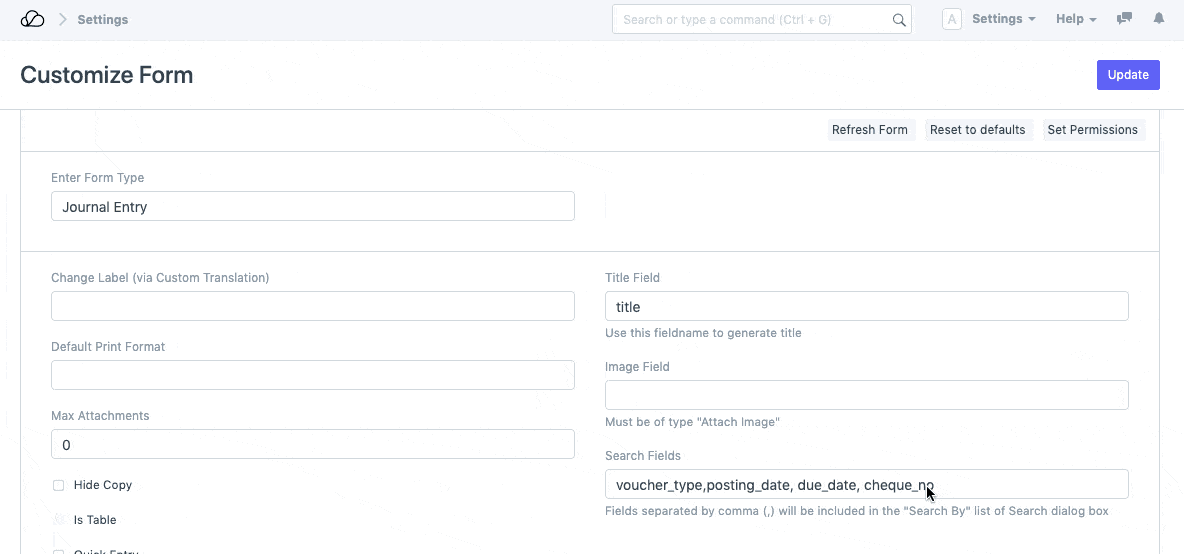Select the Max Attachments field
Screen dimensions: 1184x554
(x=312, y=444)
